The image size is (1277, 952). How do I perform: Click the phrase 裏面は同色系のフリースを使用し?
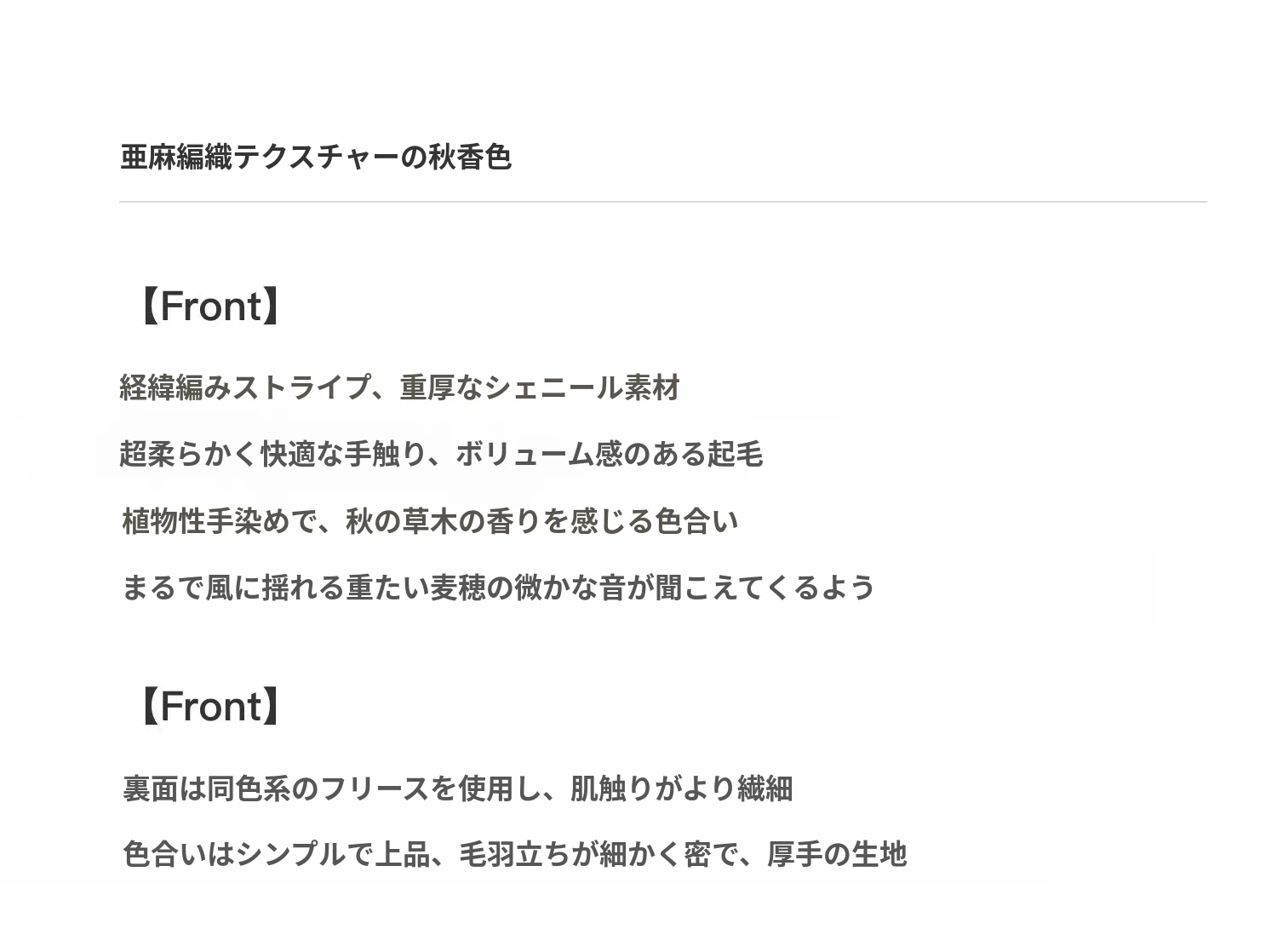coord(332,789)
